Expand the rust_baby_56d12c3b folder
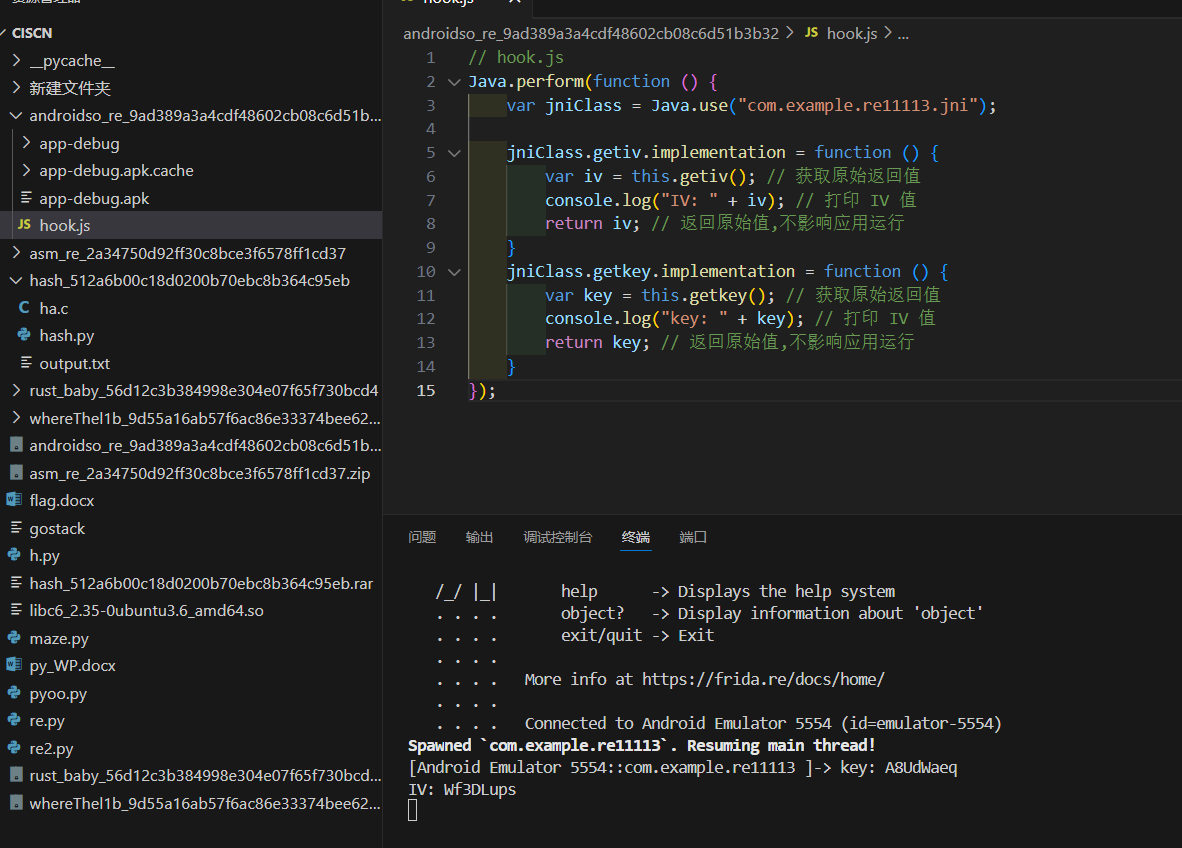 [x=16, y=390]
